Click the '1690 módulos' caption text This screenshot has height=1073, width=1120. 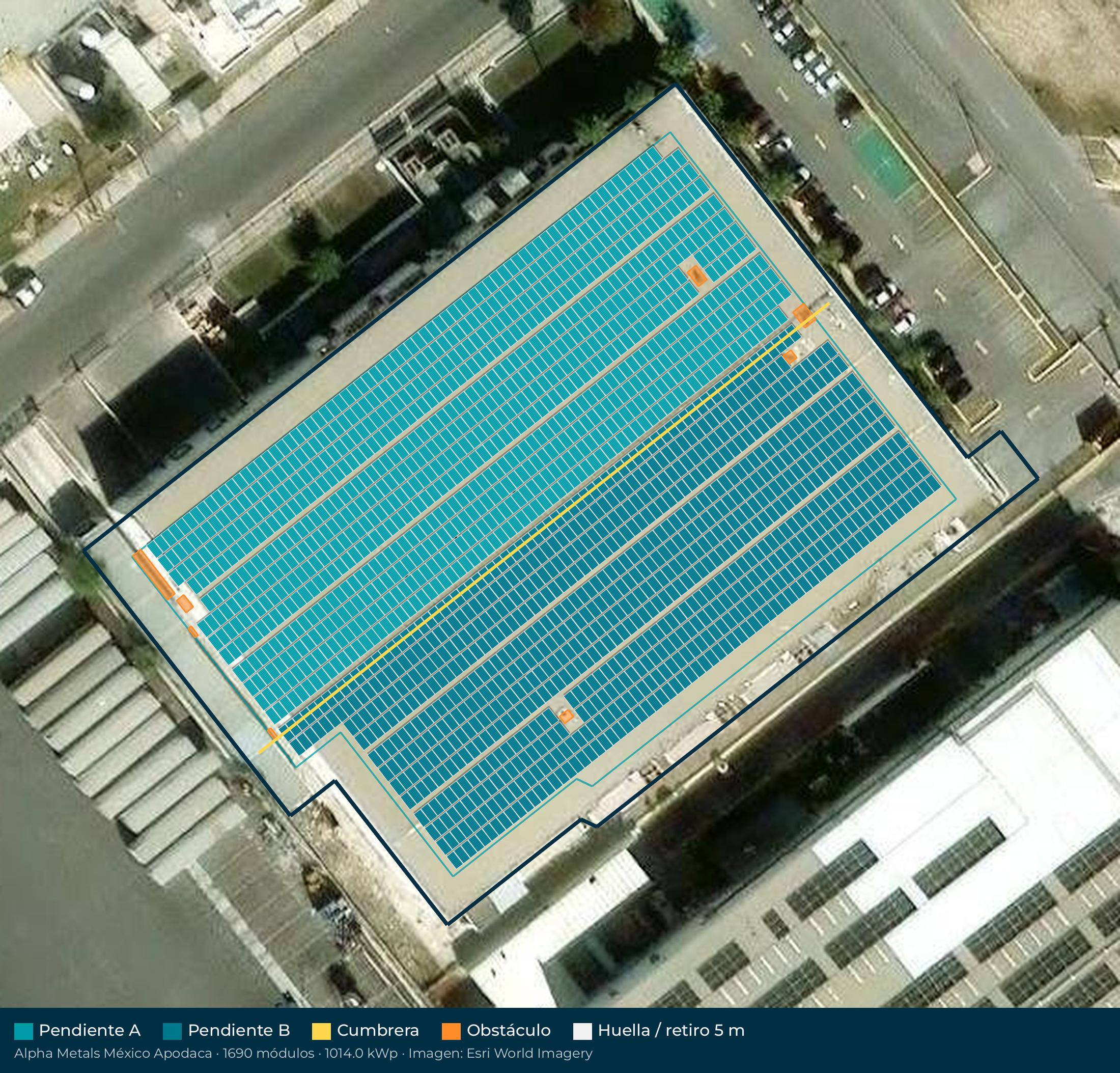tap(269, 1053)
